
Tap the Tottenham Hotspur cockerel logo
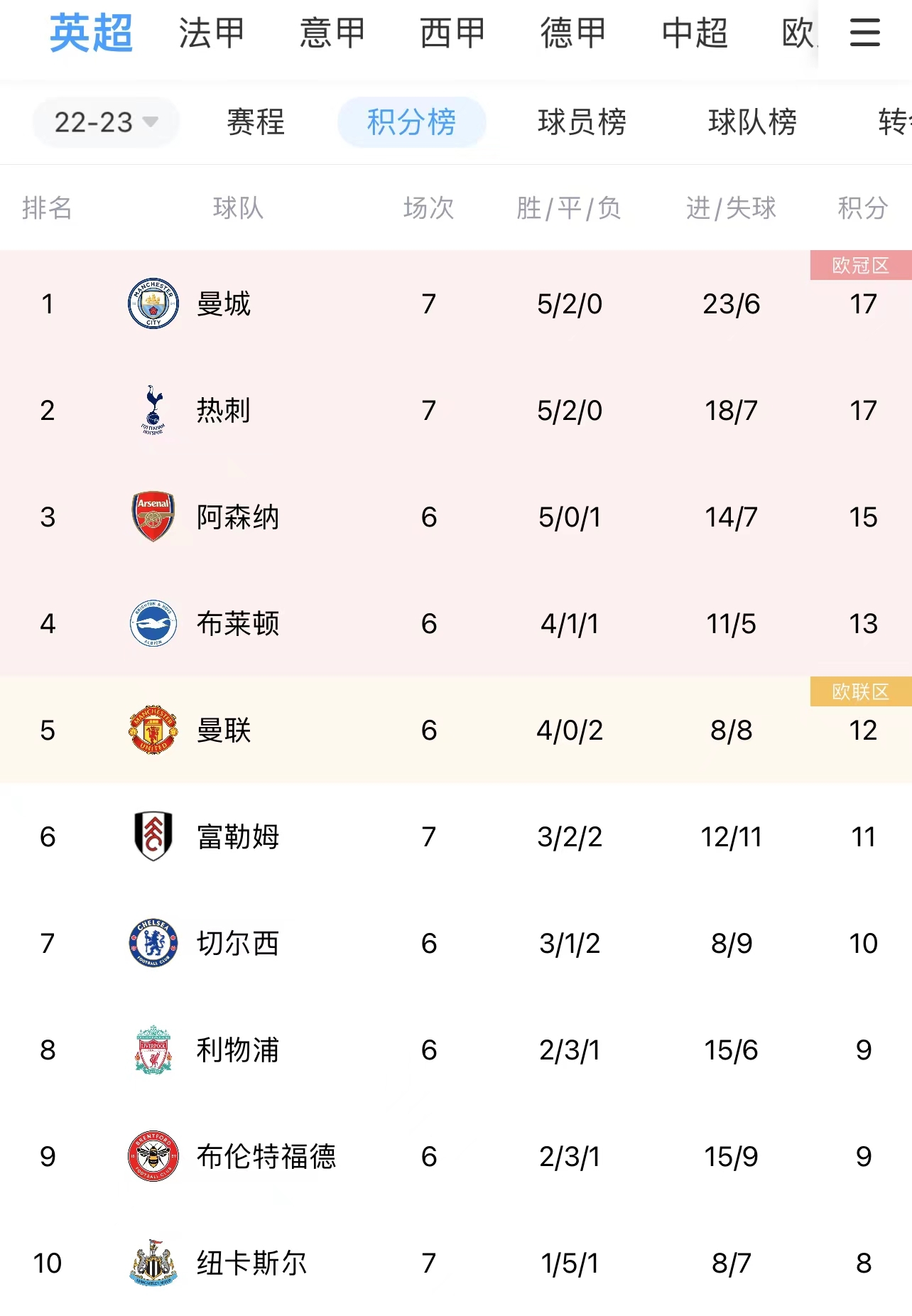pos(153,410)
